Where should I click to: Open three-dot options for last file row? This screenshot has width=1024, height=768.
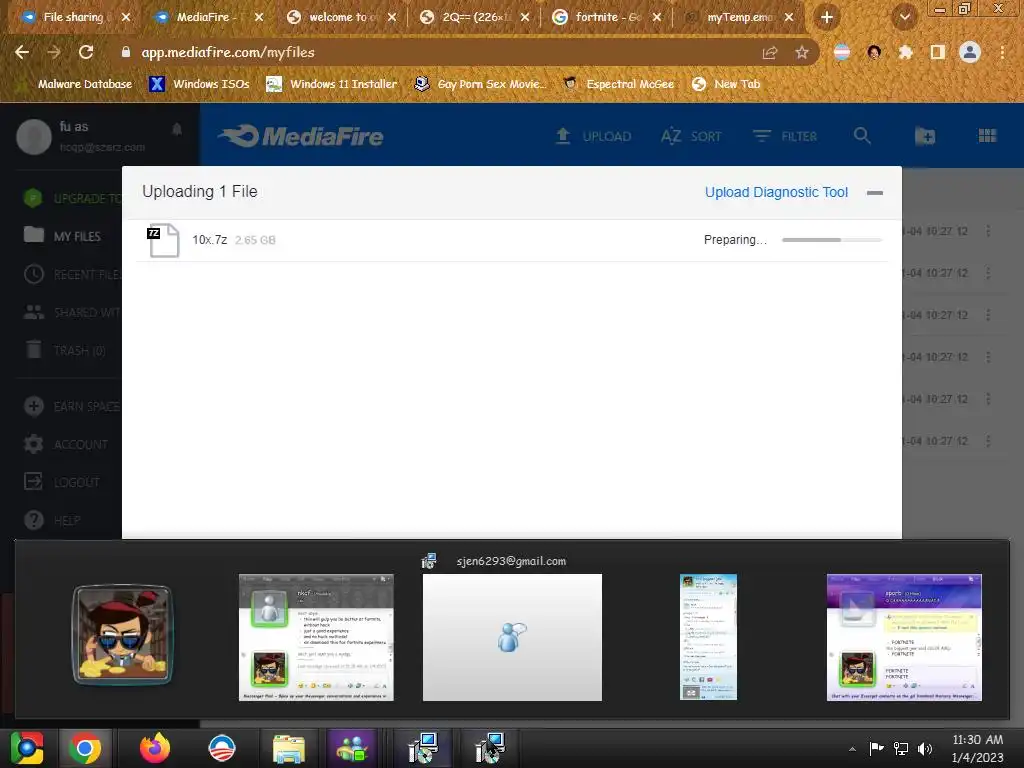click(x=988, y=441)
